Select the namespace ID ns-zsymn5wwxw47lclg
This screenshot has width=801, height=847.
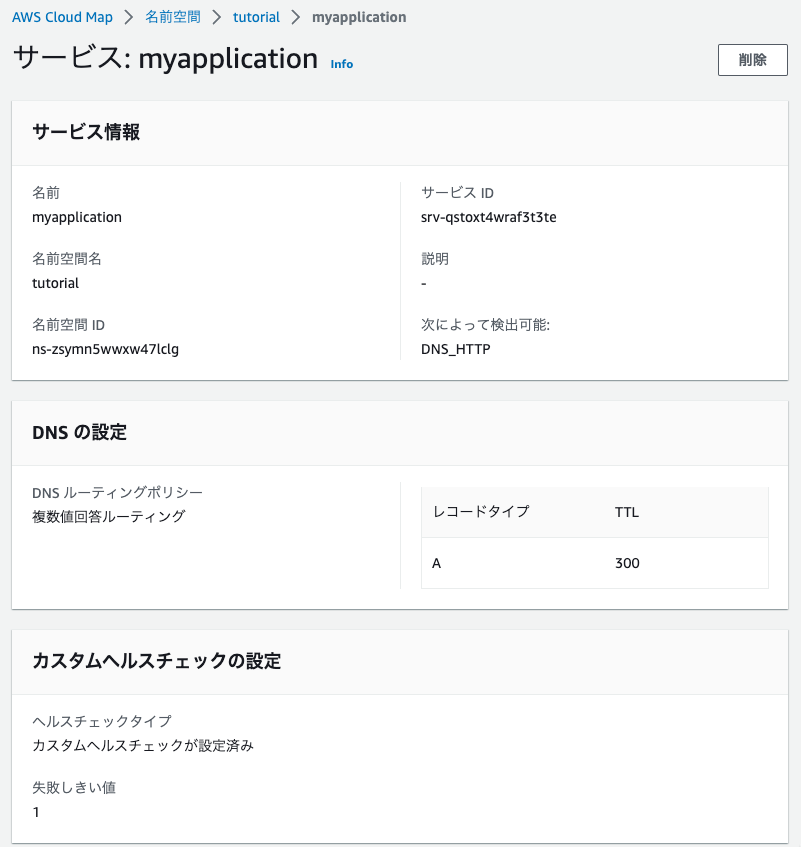tap(105, 349)
